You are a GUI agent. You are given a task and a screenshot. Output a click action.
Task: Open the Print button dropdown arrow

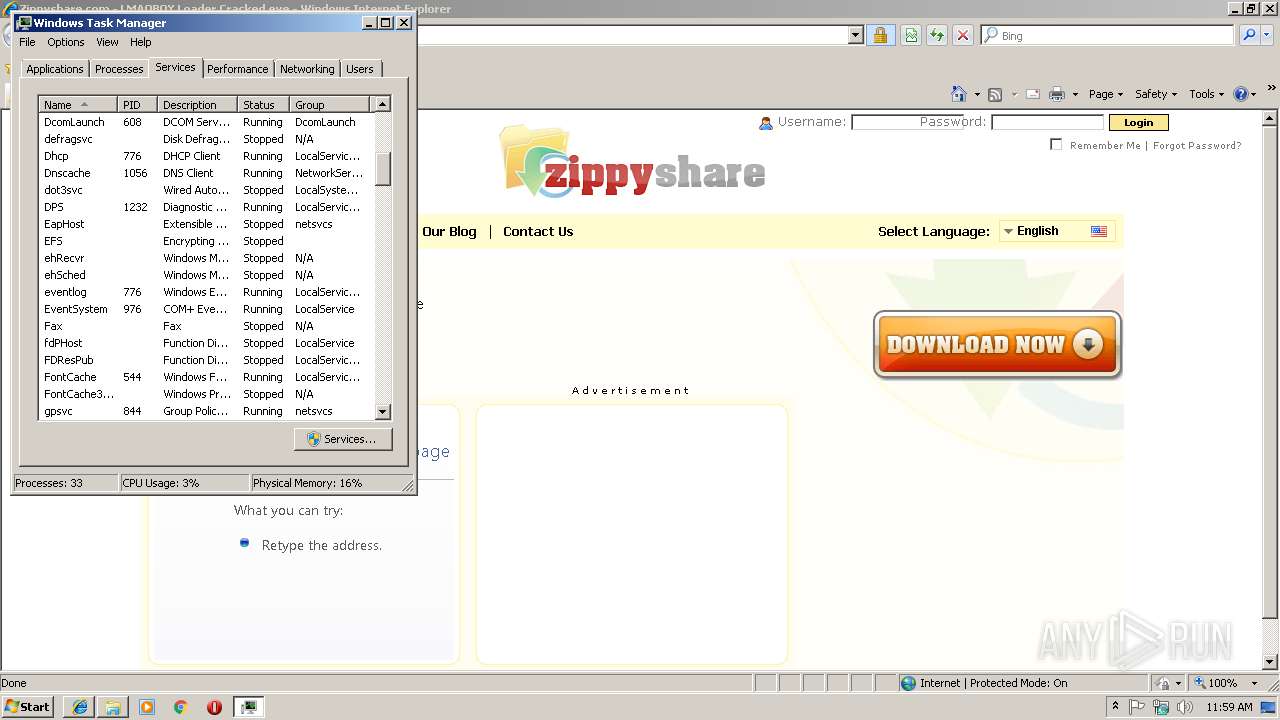click(x=1075, y=94)
